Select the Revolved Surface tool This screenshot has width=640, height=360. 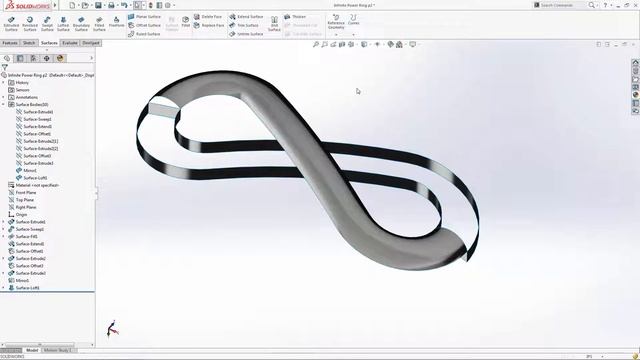coord(30,24)
